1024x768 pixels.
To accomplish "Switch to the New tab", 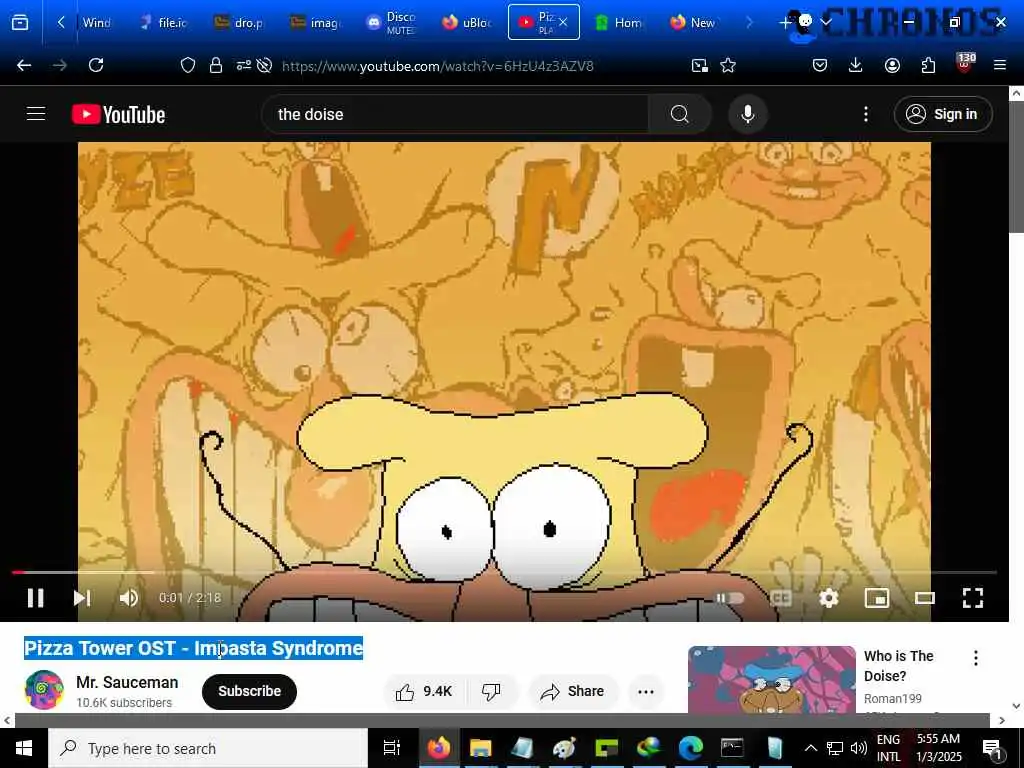I will click(x=694, y=23).
